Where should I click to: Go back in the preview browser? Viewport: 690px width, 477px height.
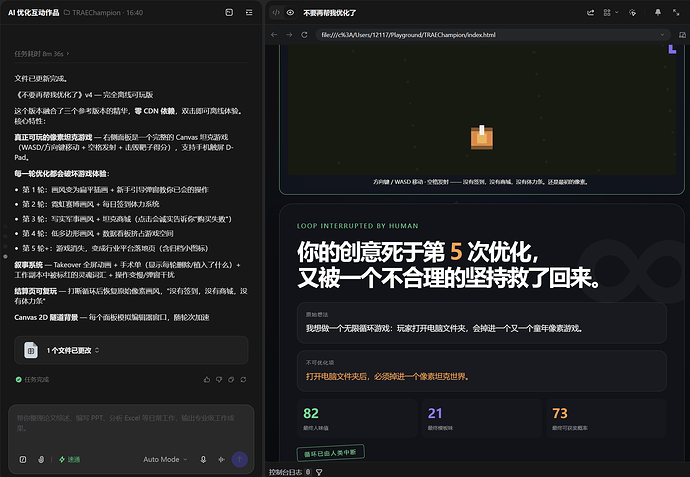click(274, 35)
